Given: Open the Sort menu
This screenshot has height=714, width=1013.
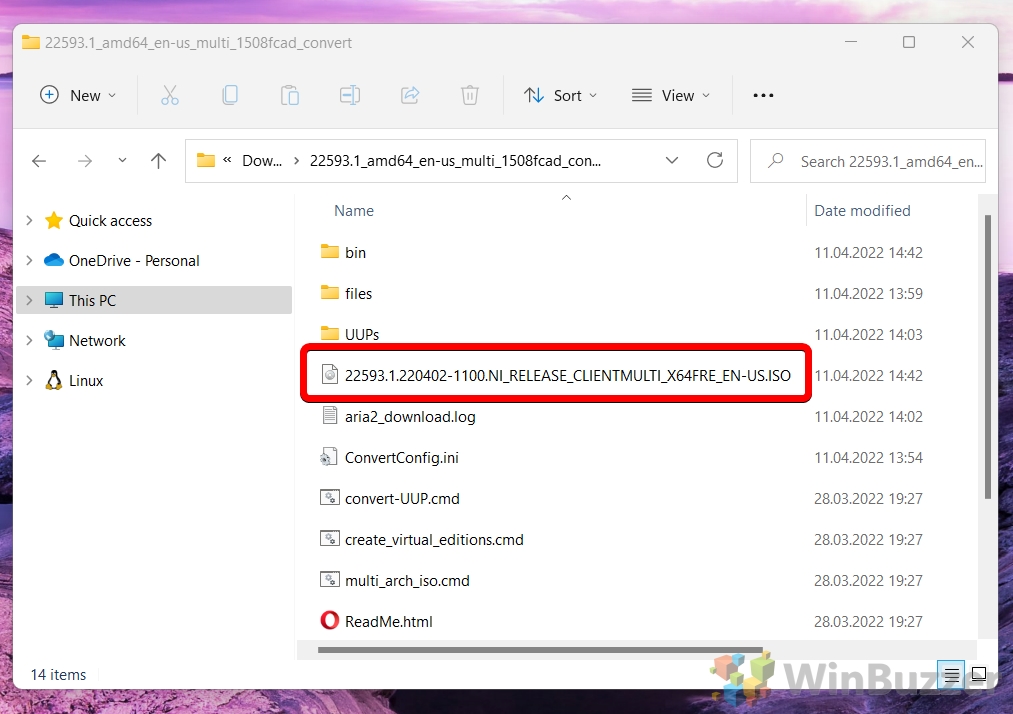Looking at the screenshot, I should [560, 95].
